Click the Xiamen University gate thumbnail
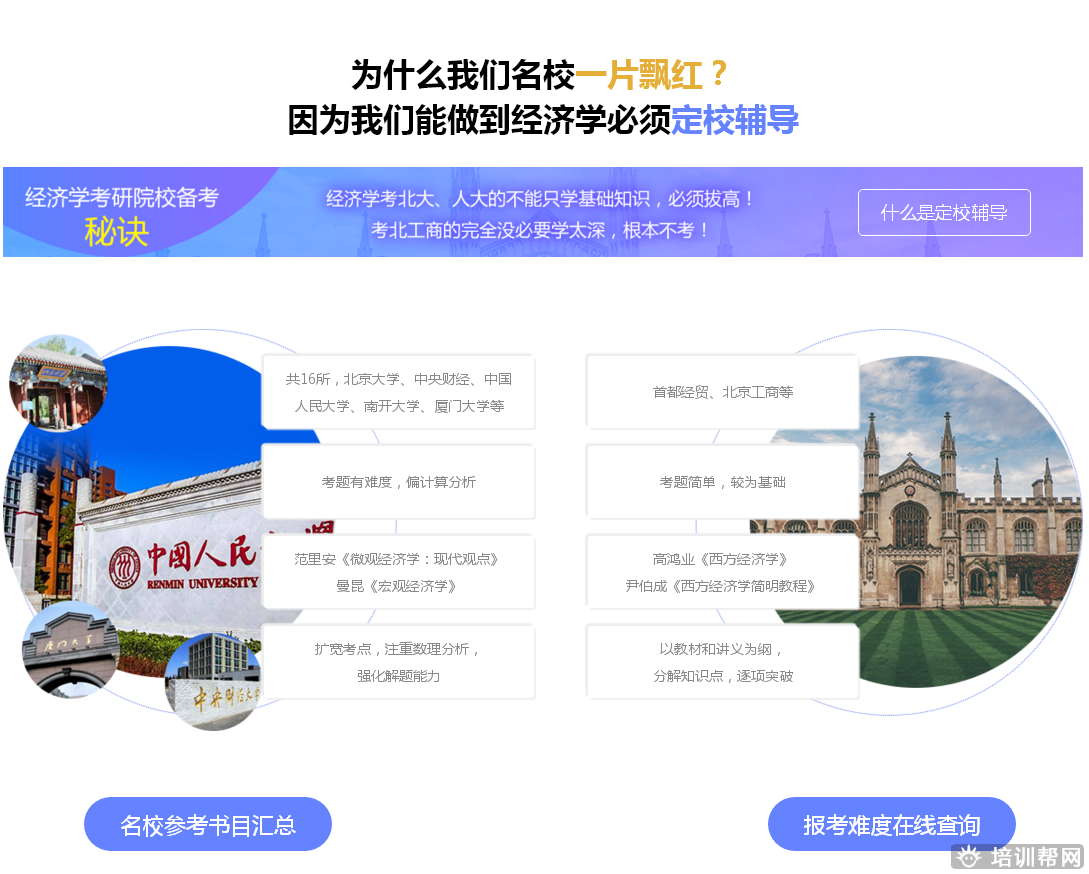 point(71,650)
